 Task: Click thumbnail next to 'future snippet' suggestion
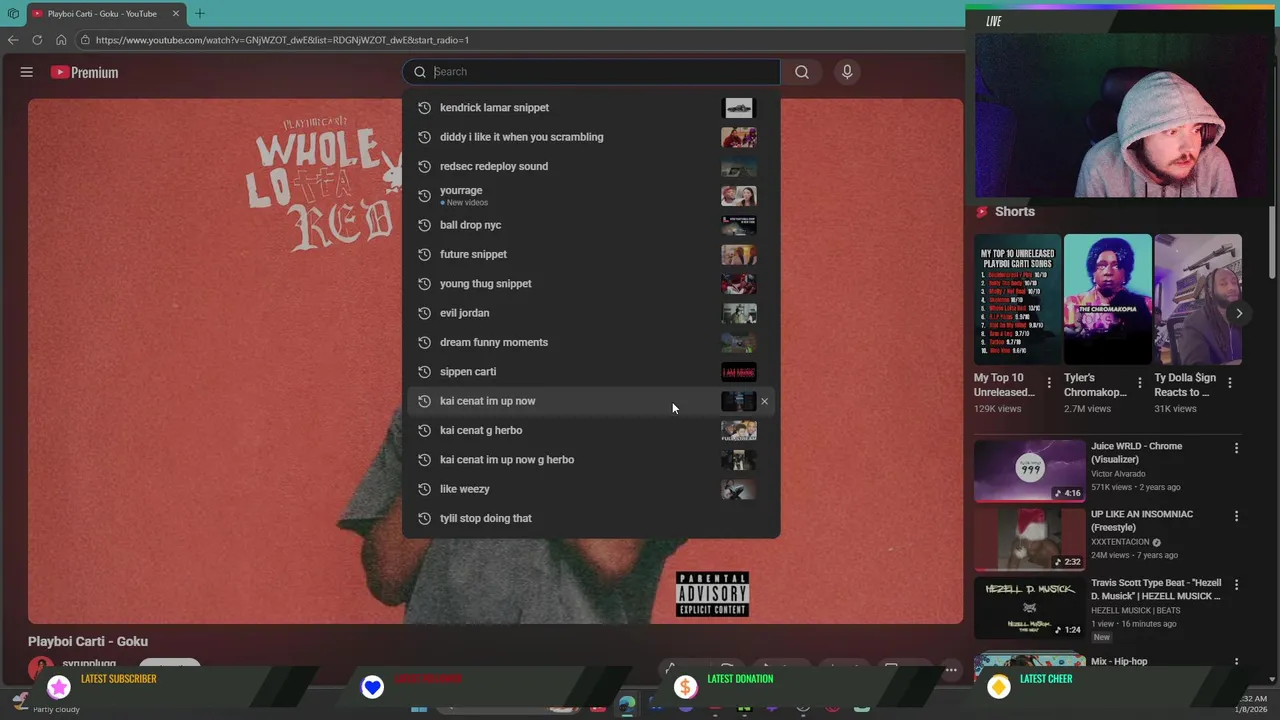tap(739, 255)
